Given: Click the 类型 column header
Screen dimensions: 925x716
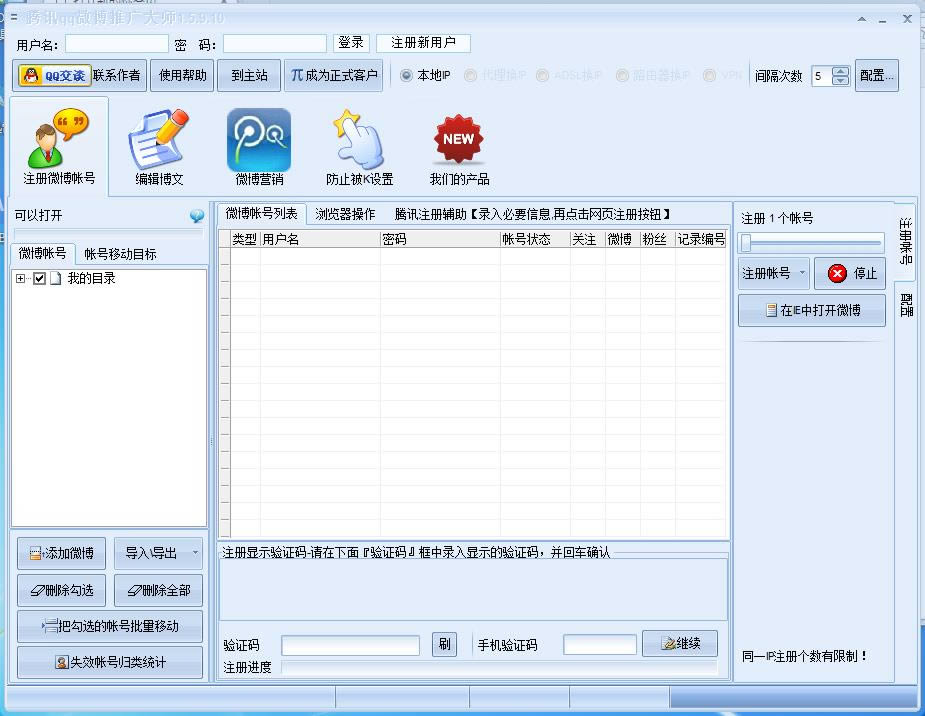Looking at the screenshot, I should pyautogui.click(x=245, y=239).
